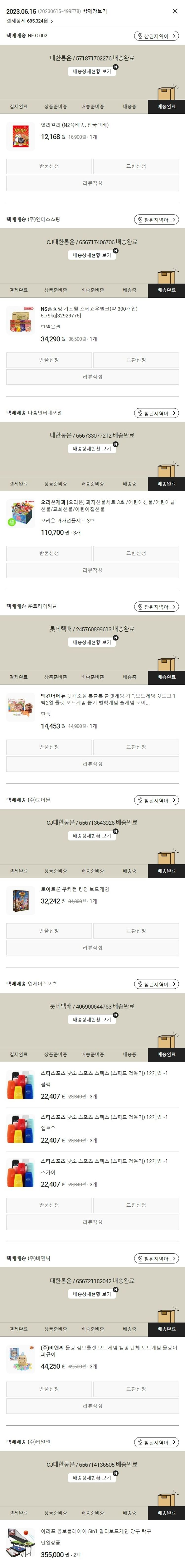This screenshot has width=185, height=1568.
Task: Select 배송완료 step under 대한통운 656733077212
Action: coord(166,484)
